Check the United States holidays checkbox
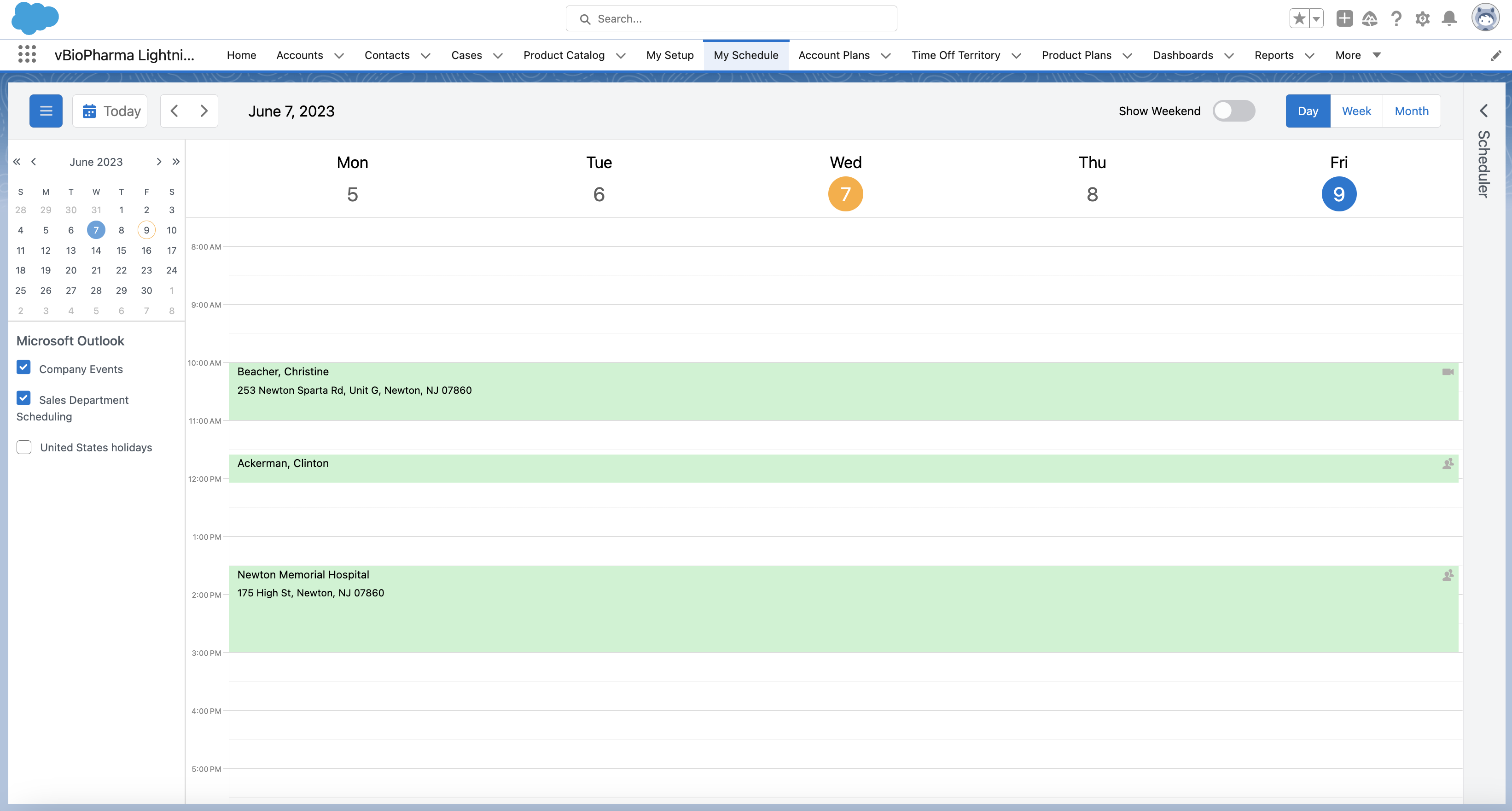 (x=23, y=448)
